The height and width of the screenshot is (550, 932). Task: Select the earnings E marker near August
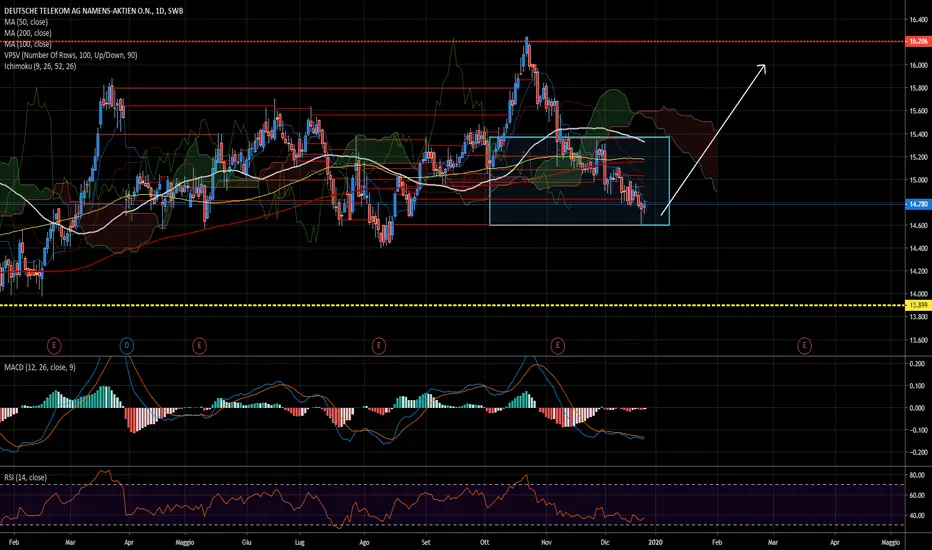379,345
